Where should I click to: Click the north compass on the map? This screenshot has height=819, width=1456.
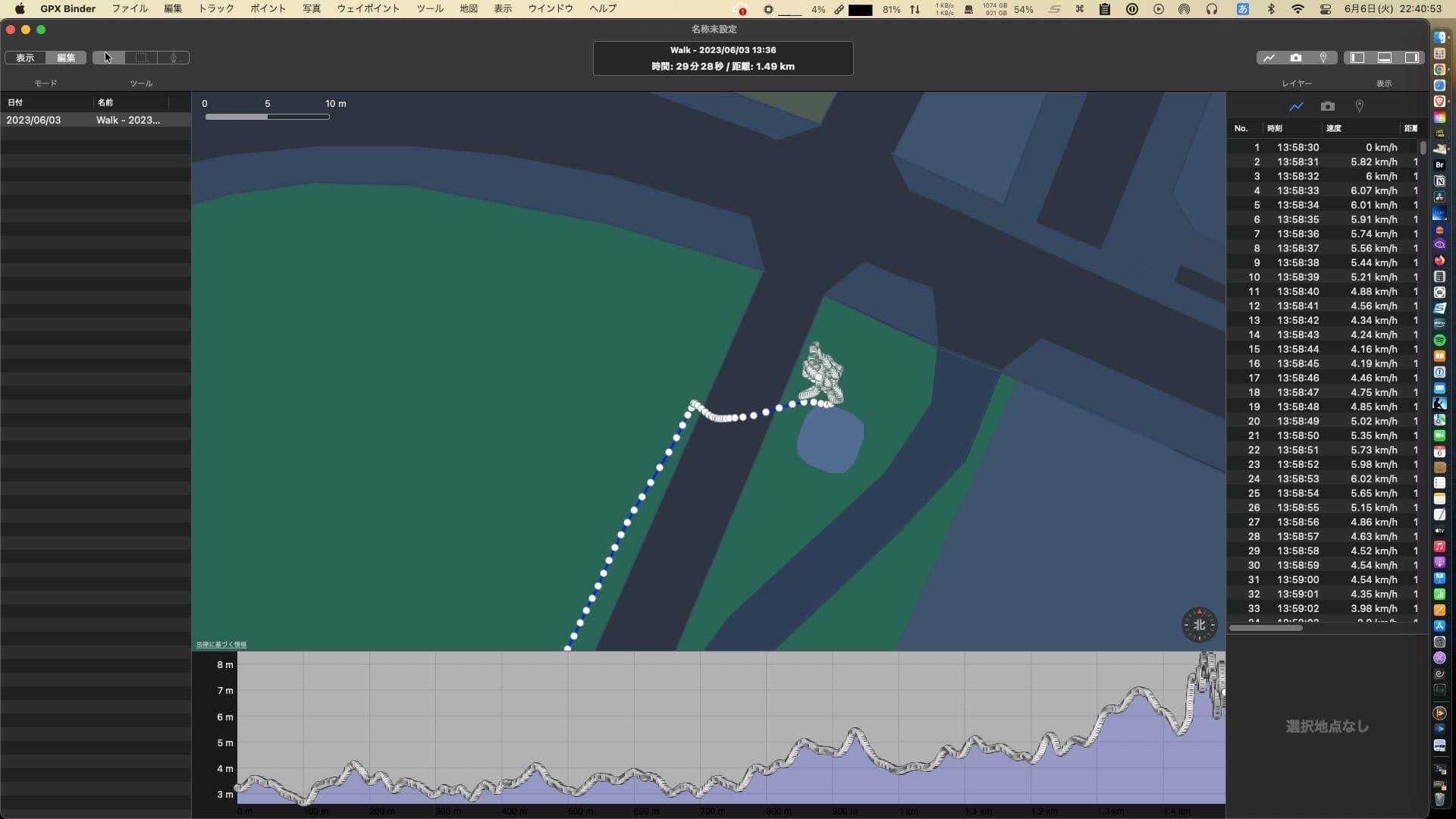pos(1199,625)
